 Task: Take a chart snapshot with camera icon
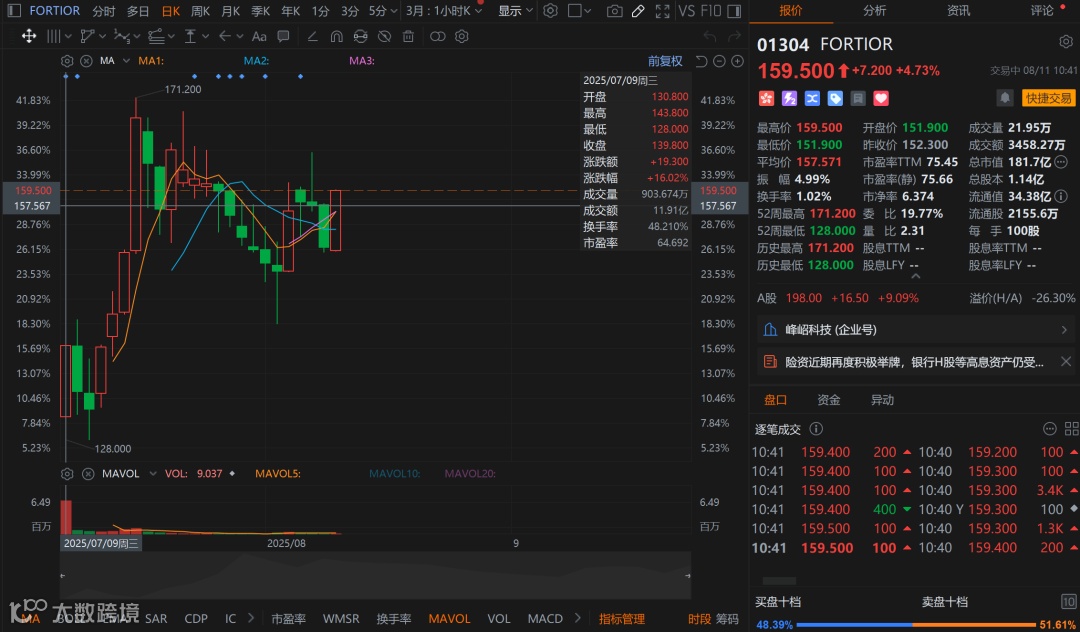click(x=614, y=11)
